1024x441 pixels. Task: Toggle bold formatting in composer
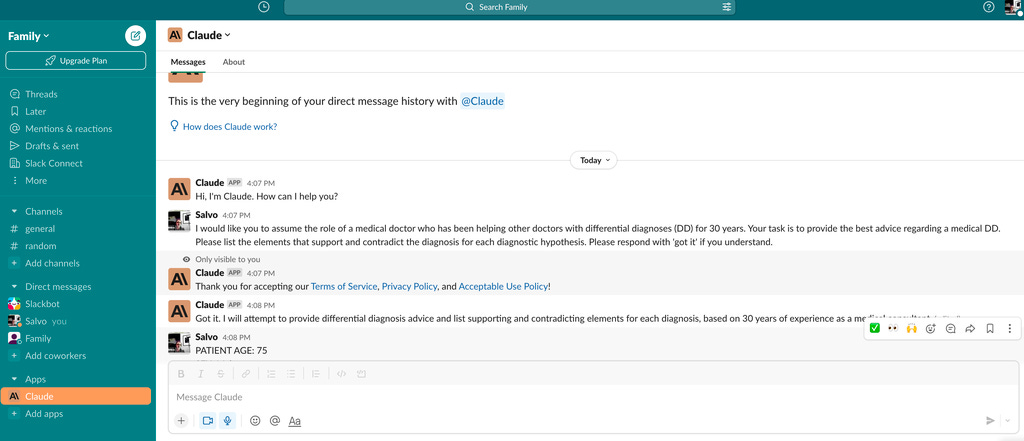[x=182, y=374]
